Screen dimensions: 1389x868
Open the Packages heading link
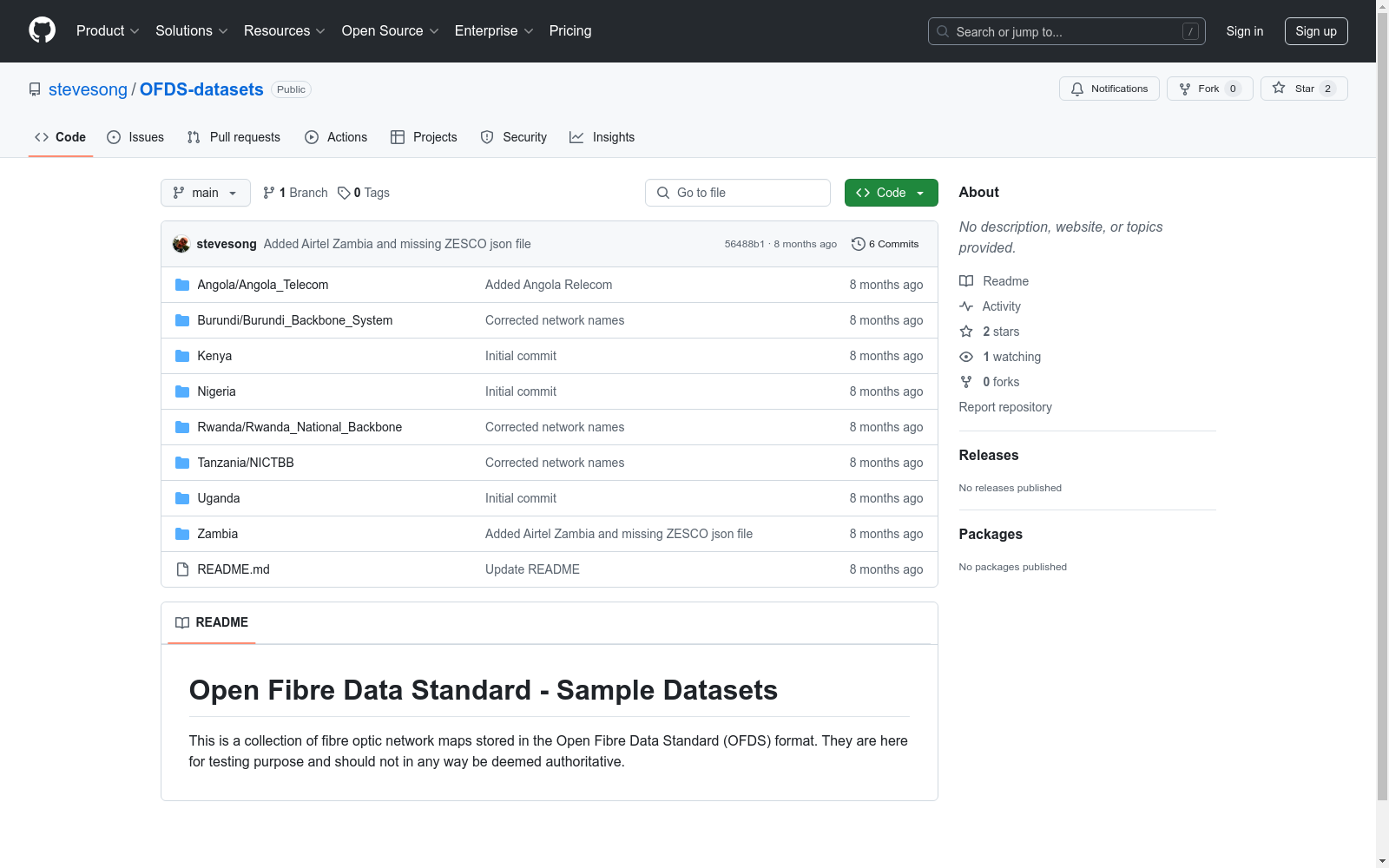click(991, 534)
